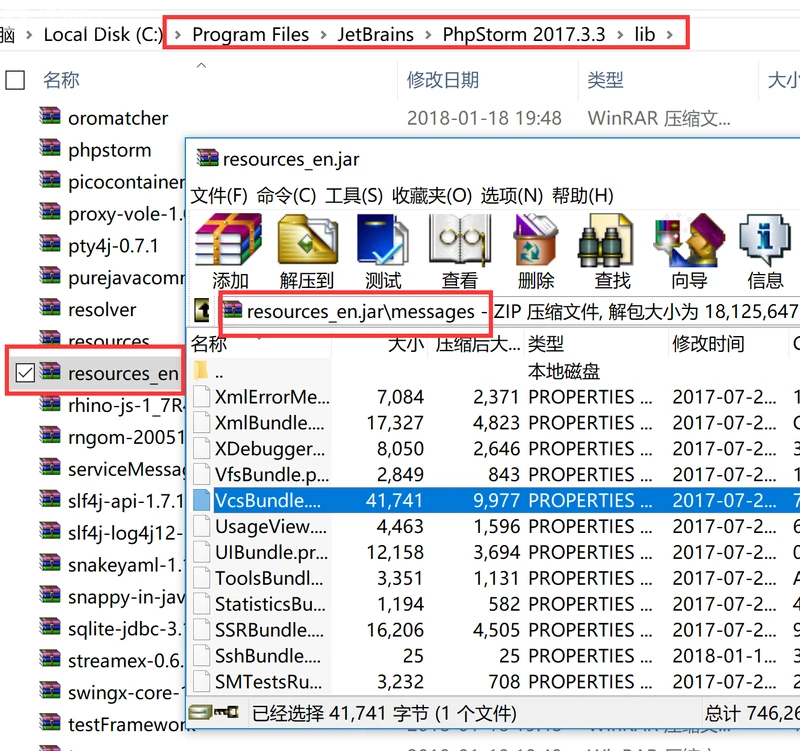Open the 命令(C) menu in WinRAR
This screenshot has width=800, height=751.
point(286,195)
